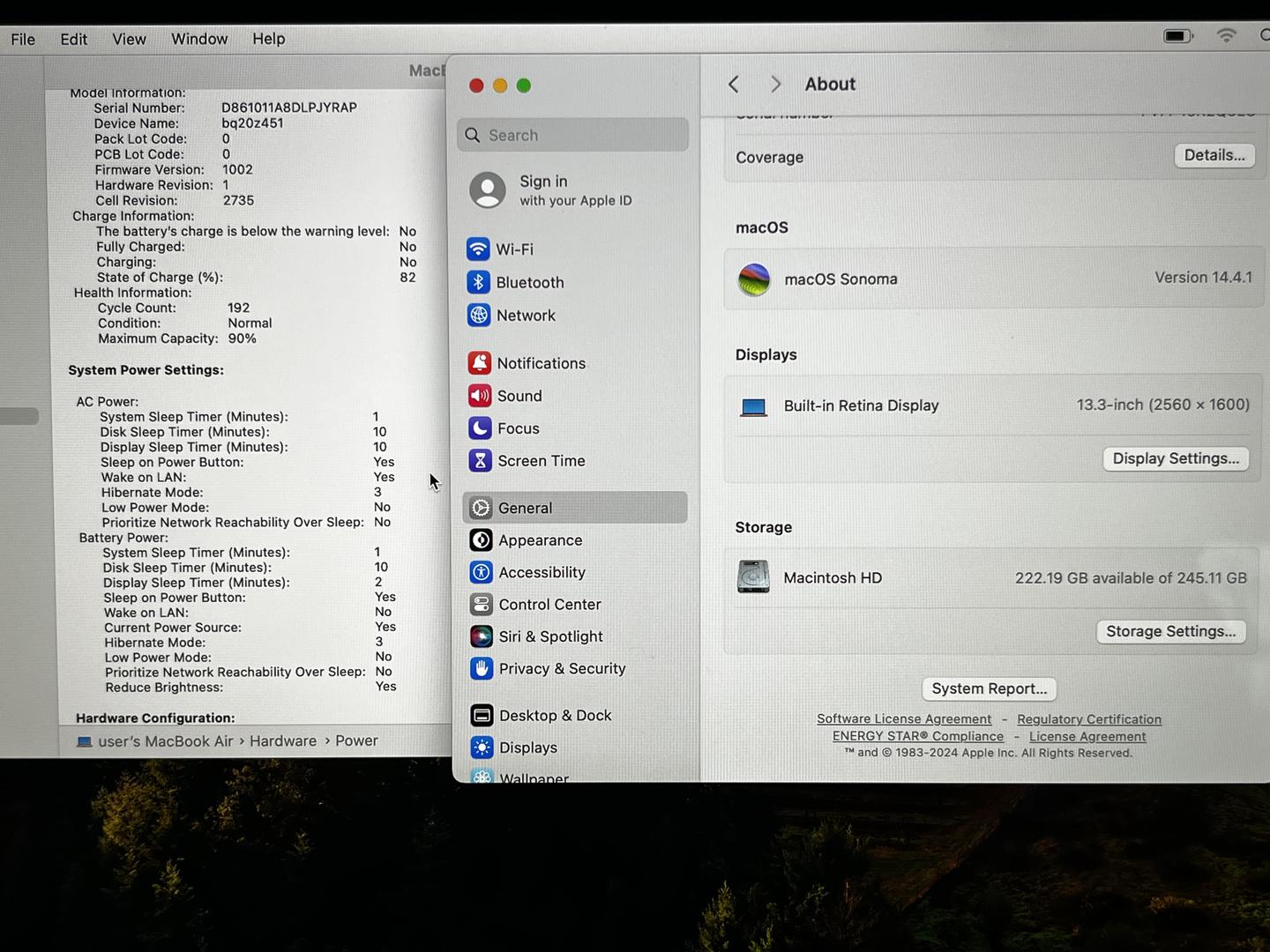The height and width of the screenshot is (952, 1270).
Task: Click the Built-in Retina Display laptop icon
Action: click(753, 406)
